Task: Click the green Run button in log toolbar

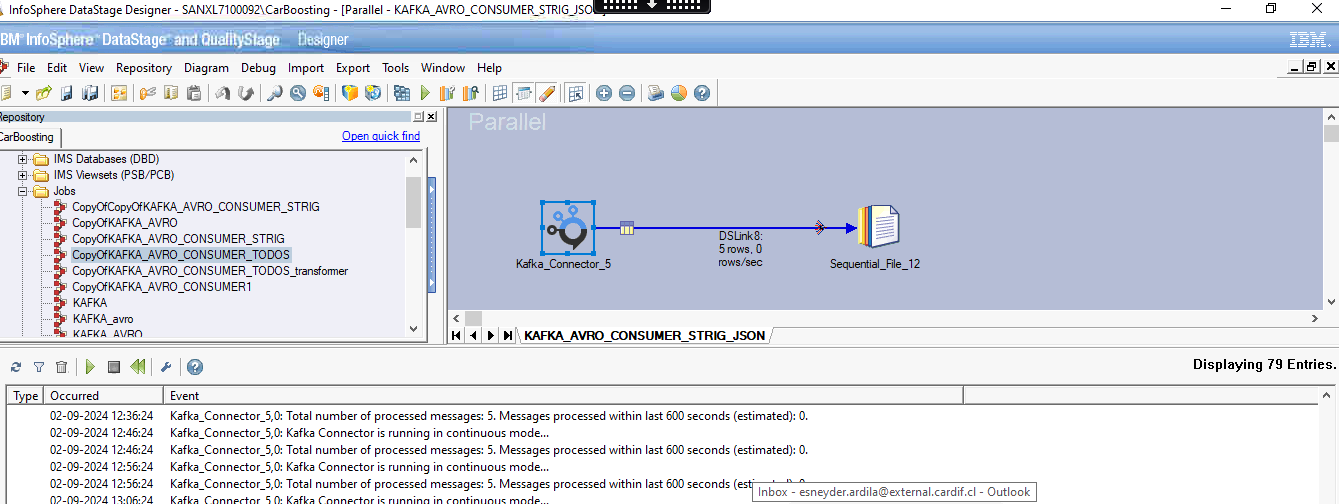Action: point(91,367)
